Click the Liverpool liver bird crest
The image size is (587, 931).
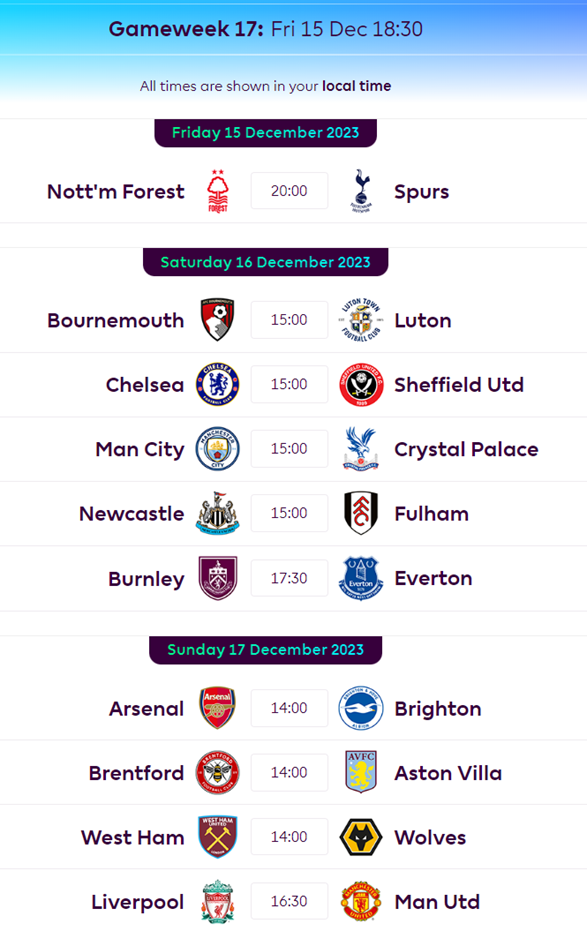point(218,901)
